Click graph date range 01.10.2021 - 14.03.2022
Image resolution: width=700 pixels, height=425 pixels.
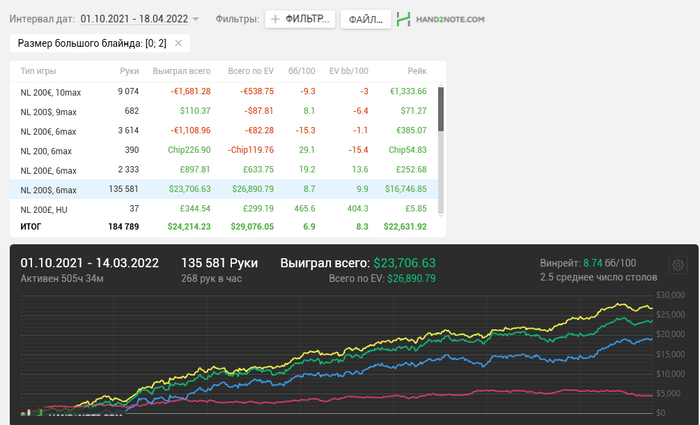pyautogui.click(x=89, y=263)
